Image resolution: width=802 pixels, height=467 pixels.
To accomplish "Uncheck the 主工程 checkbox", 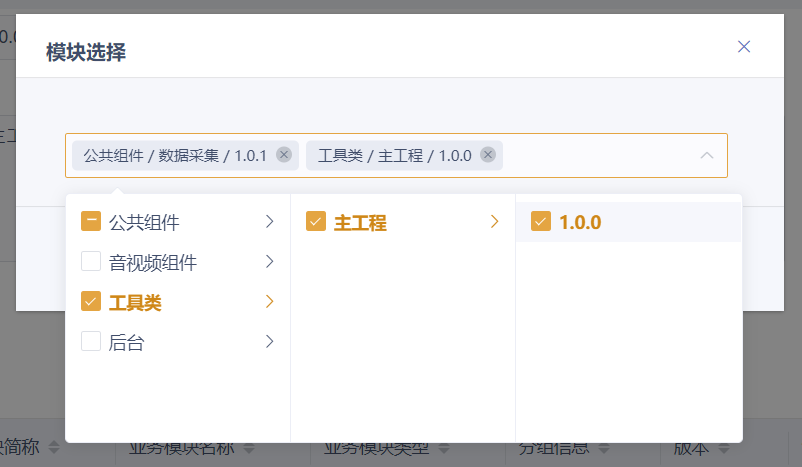I will tap(316, 222).
